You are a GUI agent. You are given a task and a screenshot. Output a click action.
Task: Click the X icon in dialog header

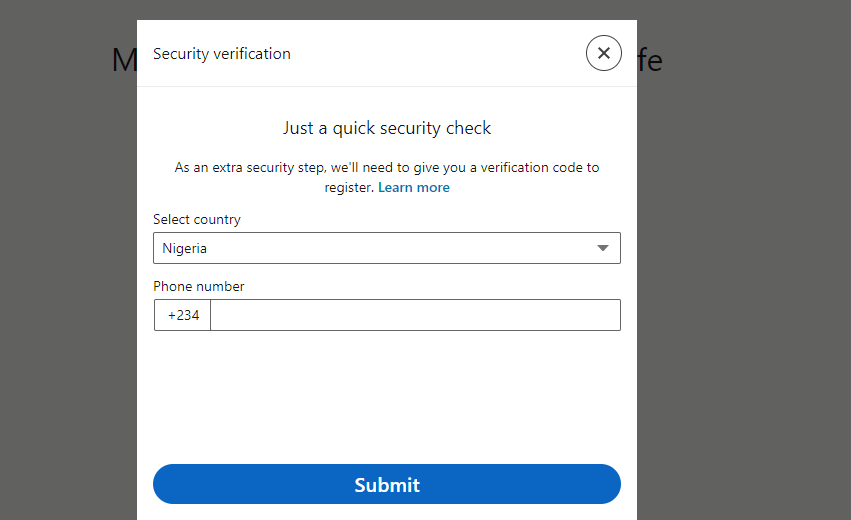point(604,53)
